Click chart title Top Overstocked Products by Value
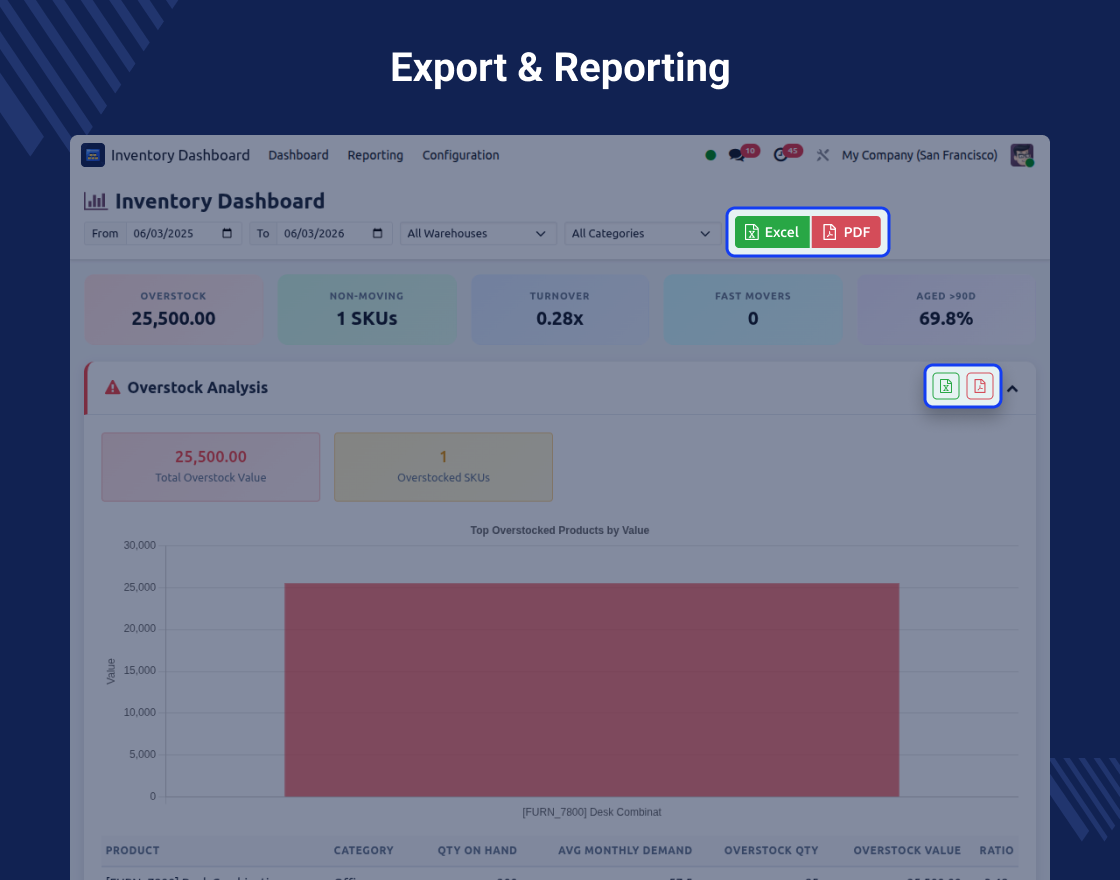1120x880 pixels. [559, 530]
